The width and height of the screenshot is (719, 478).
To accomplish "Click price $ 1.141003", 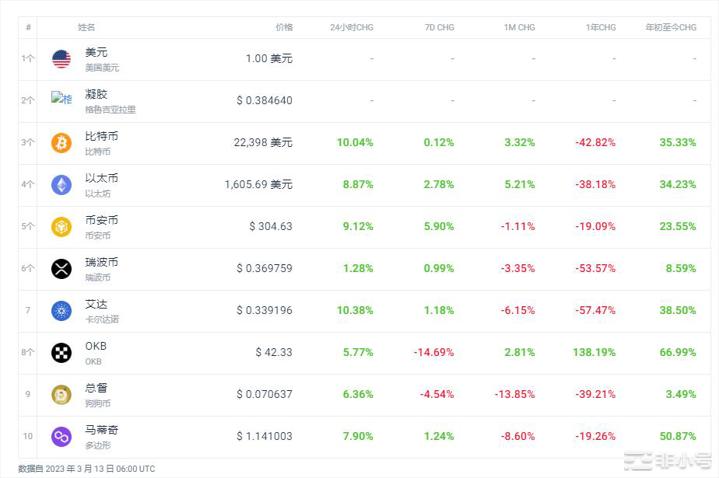I will coord(265,436).
